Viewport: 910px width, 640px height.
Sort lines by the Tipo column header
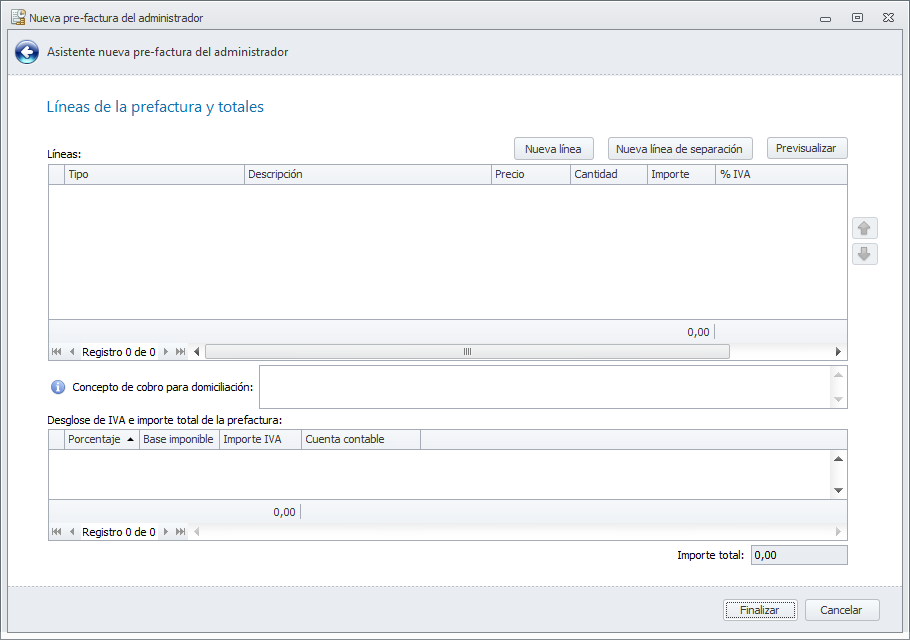tap(155, 174)
